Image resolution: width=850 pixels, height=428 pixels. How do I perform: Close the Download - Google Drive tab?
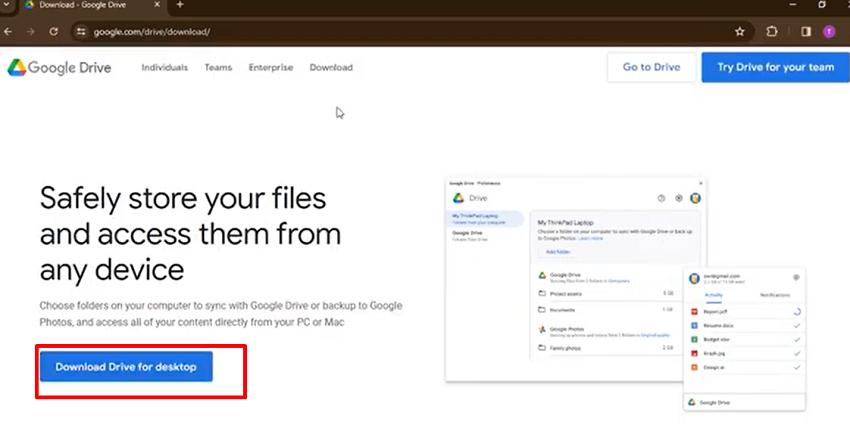click(x=157, y=5)
